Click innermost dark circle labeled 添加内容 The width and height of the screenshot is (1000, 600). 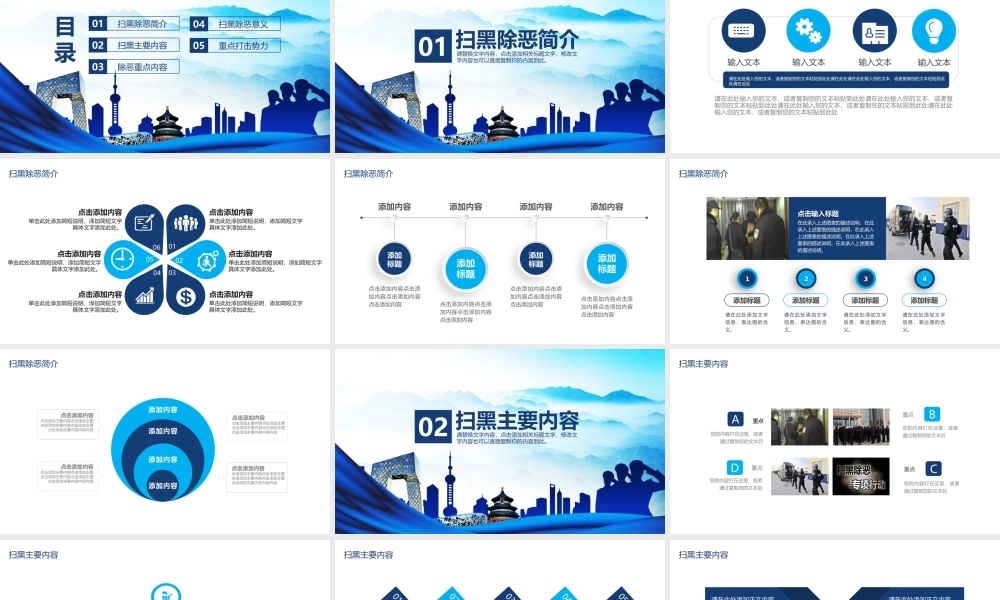pos(163,485)
